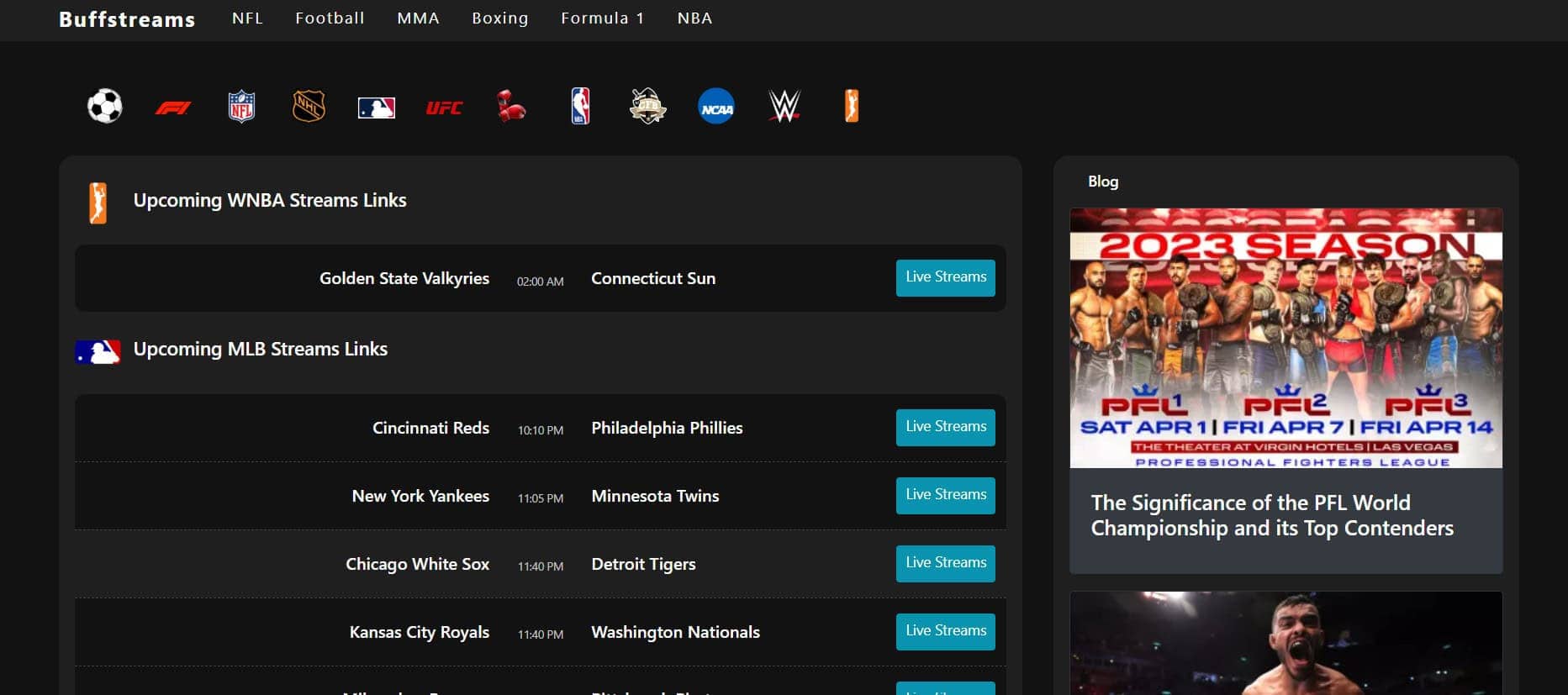Open the orange WNBA icon in sport row
Screen dimensions: 1568x695
point(852,107)
